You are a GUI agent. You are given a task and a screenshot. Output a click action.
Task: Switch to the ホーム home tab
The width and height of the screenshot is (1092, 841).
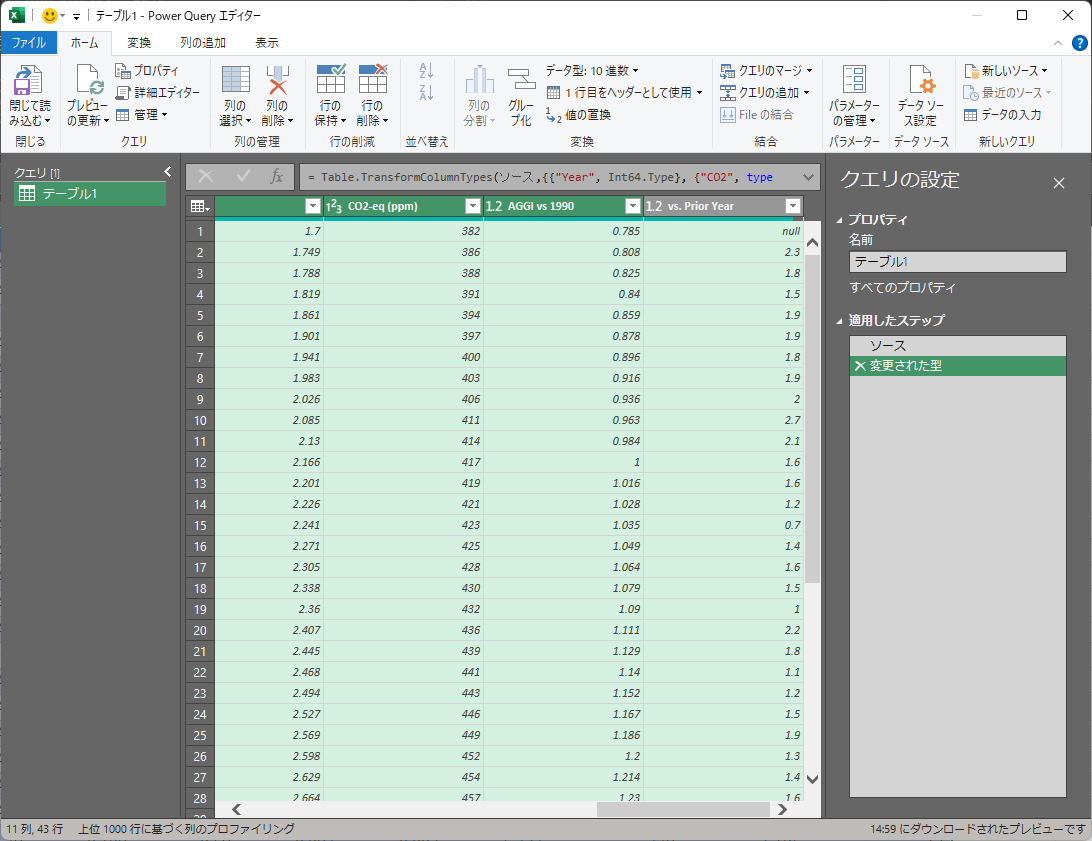click(x=84, y=42)
